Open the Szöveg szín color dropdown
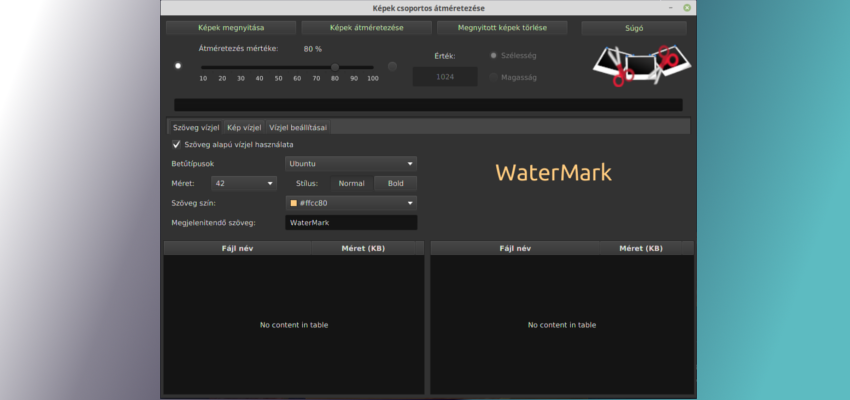The width and height of the screenshot is (850, 400). 350,203
